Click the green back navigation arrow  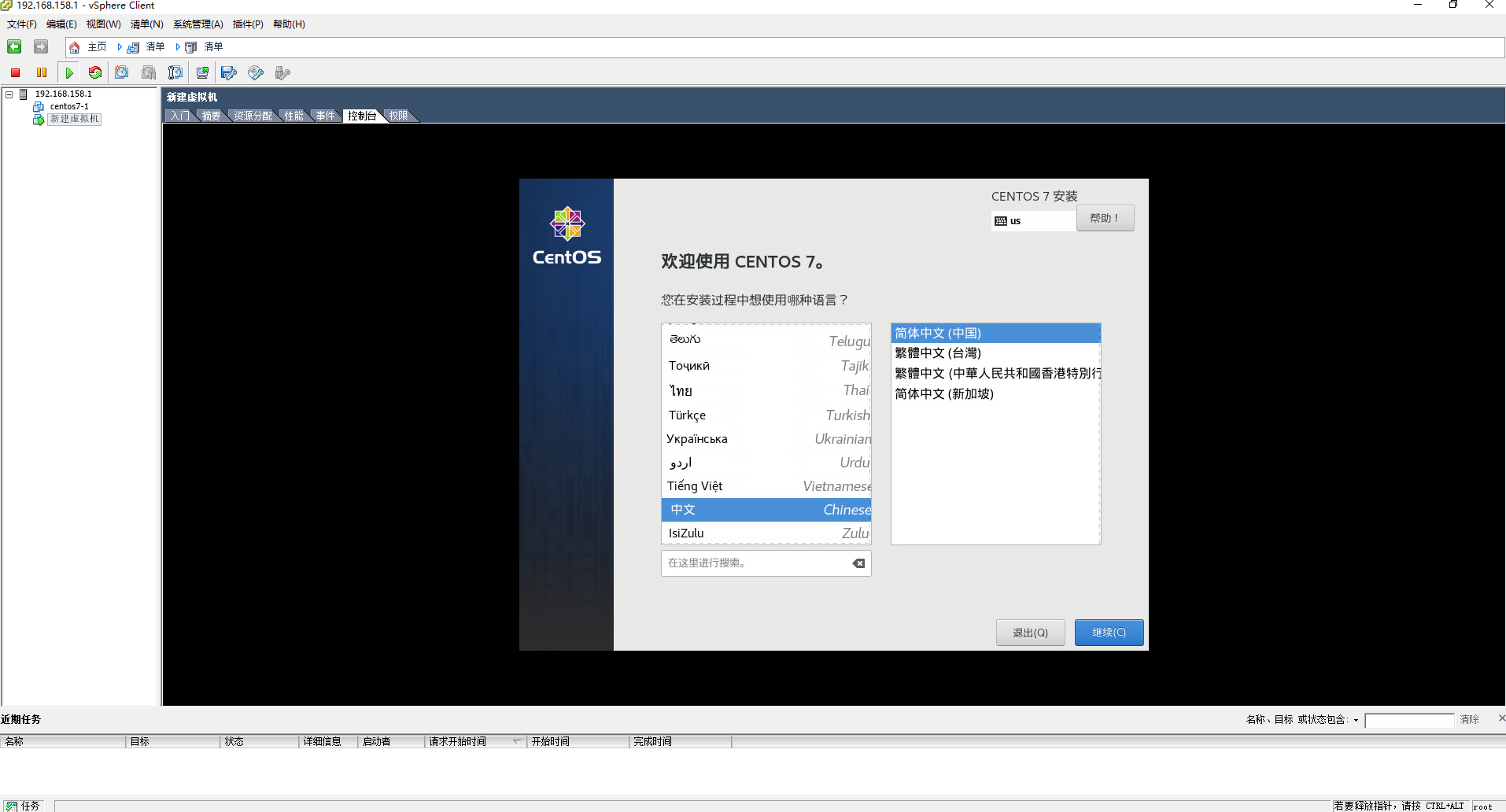[x=14, y=47]
